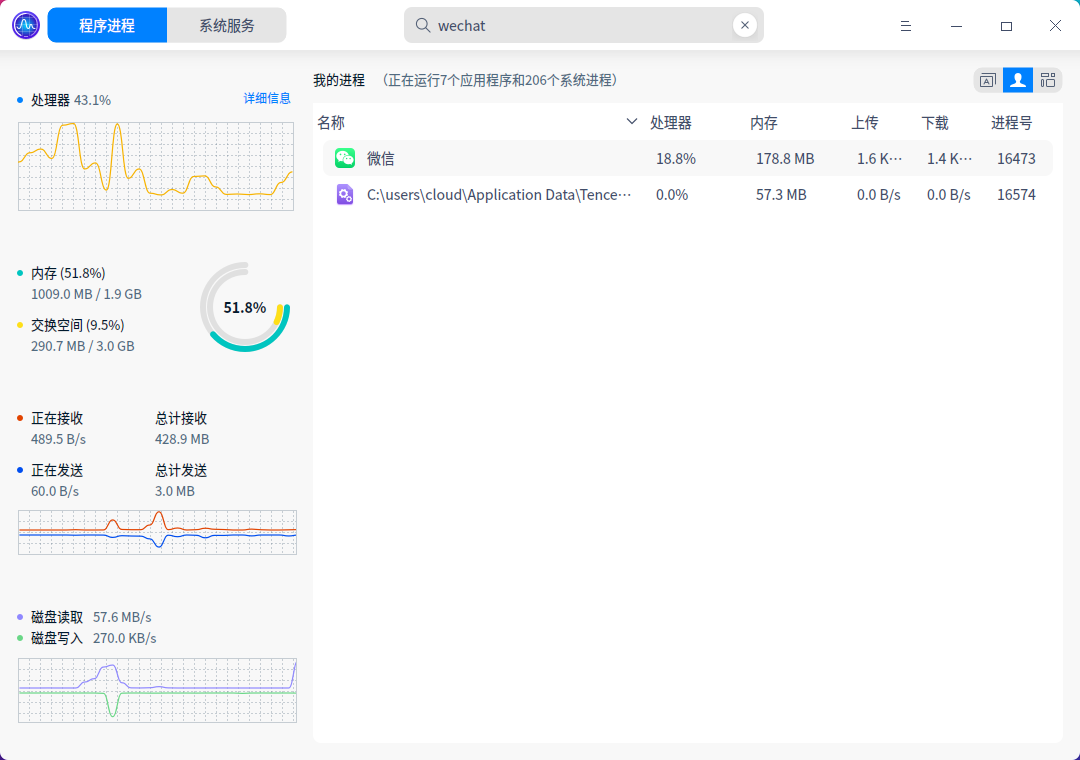This screenshot has height=760, width=1080.
Task: Switch to the 系统服务 tab
Action: 227,24
